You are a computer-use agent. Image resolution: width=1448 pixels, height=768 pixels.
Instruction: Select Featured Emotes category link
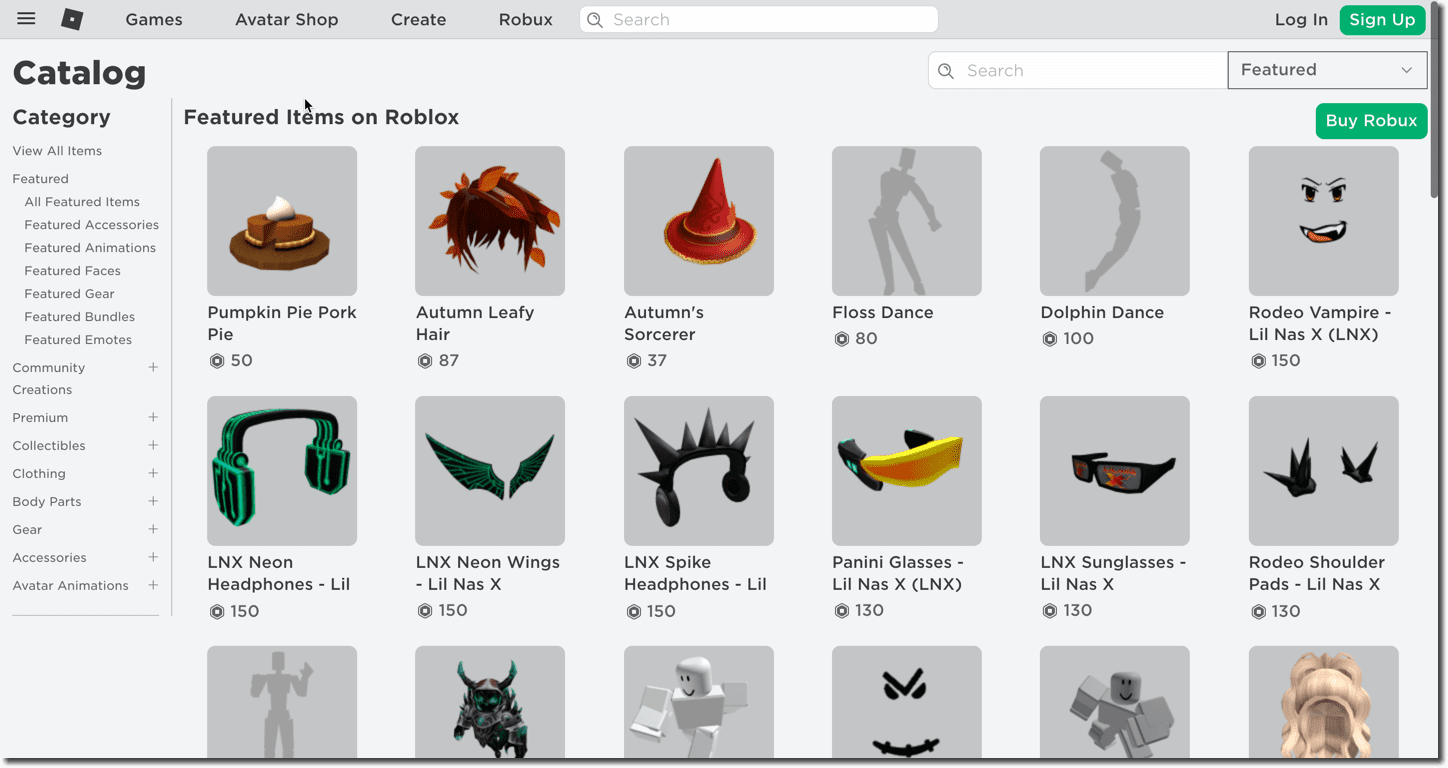(78, 340)
